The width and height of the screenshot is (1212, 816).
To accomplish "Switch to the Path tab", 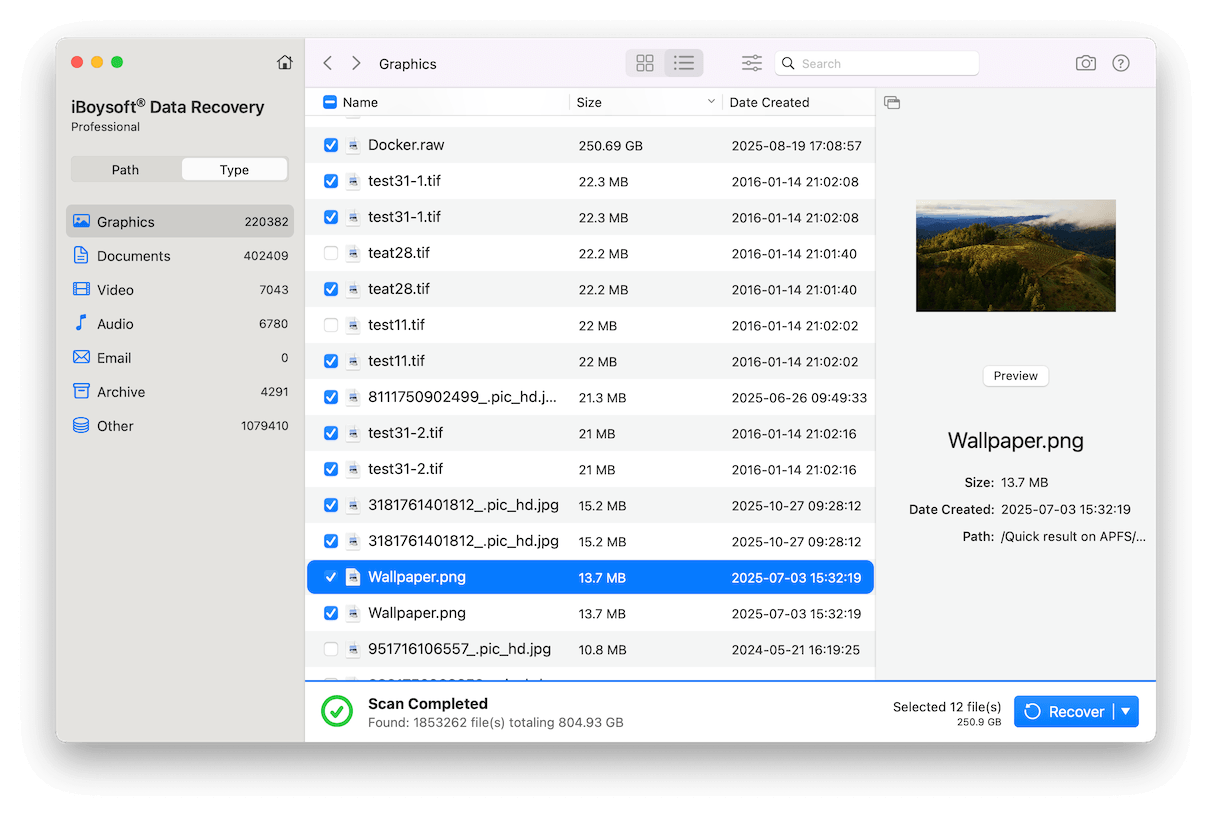I will (x=125, y=169).
